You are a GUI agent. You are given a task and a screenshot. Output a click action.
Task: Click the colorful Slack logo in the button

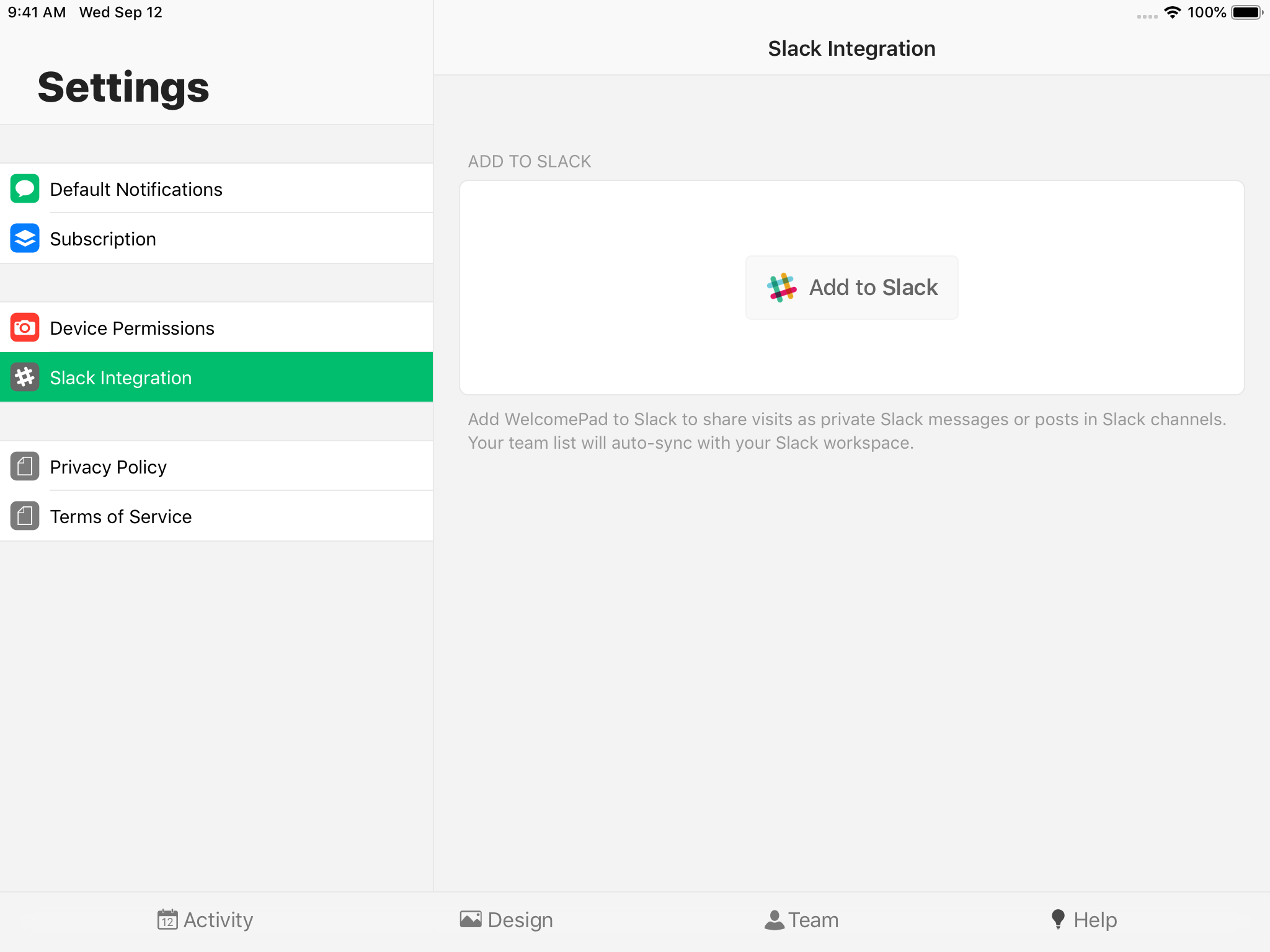pyautogui.click(x=781, y=288)
